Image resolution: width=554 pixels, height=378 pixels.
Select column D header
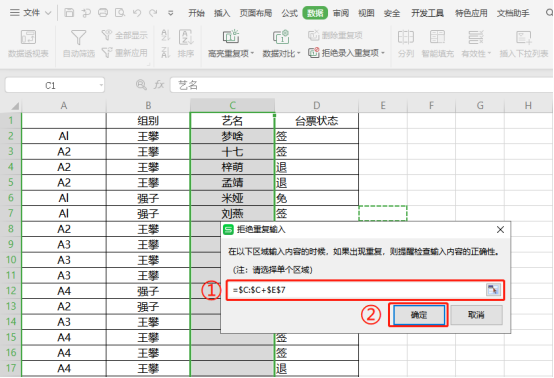pos(317,106)
